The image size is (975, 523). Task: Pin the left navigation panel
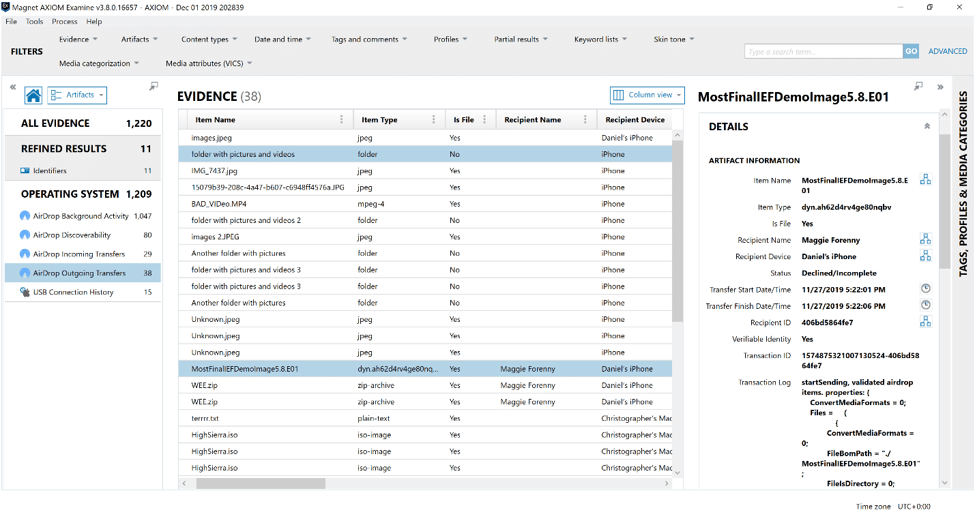153,87
